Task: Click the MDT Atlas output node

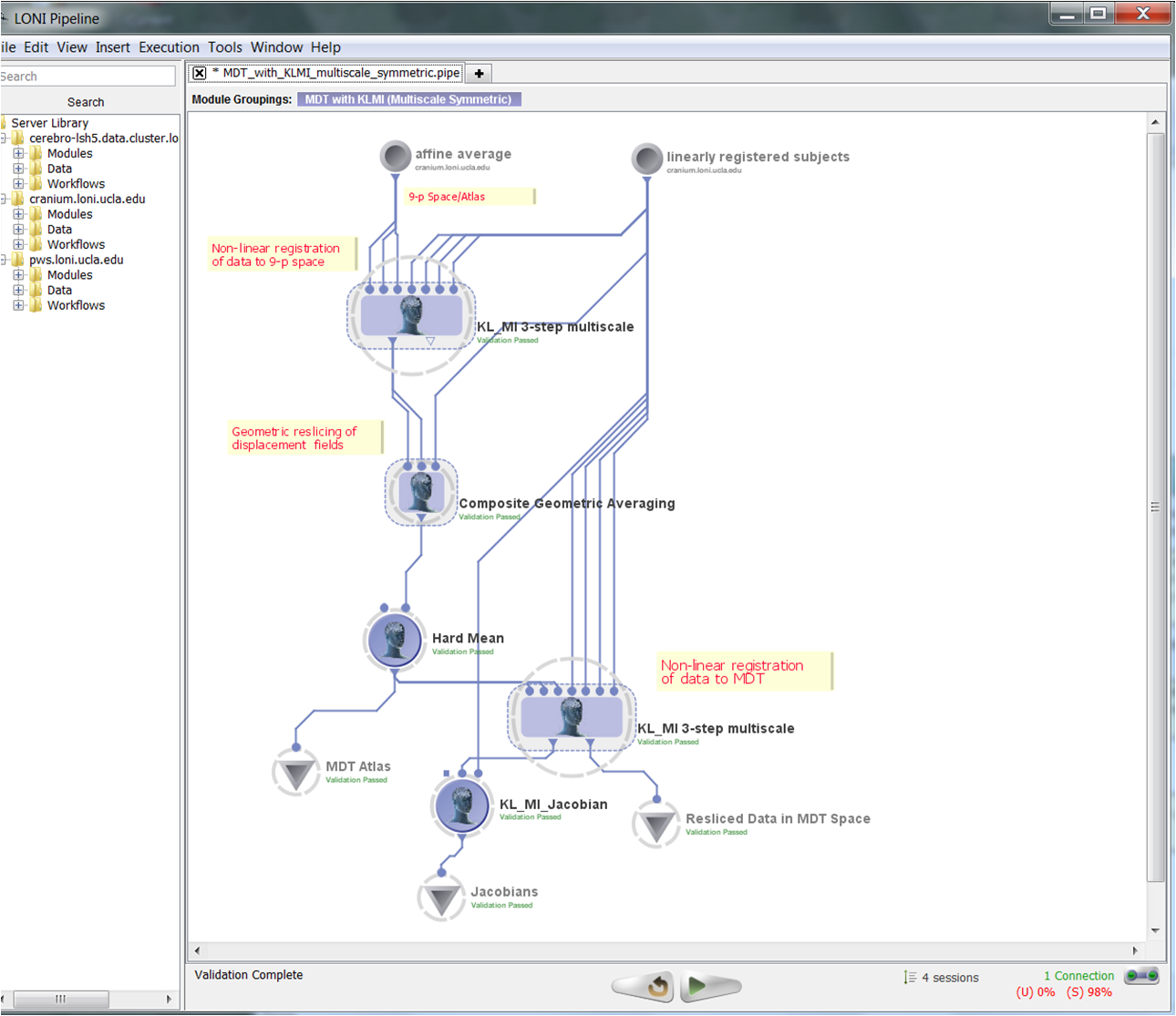Action: (x=296, y=774)
